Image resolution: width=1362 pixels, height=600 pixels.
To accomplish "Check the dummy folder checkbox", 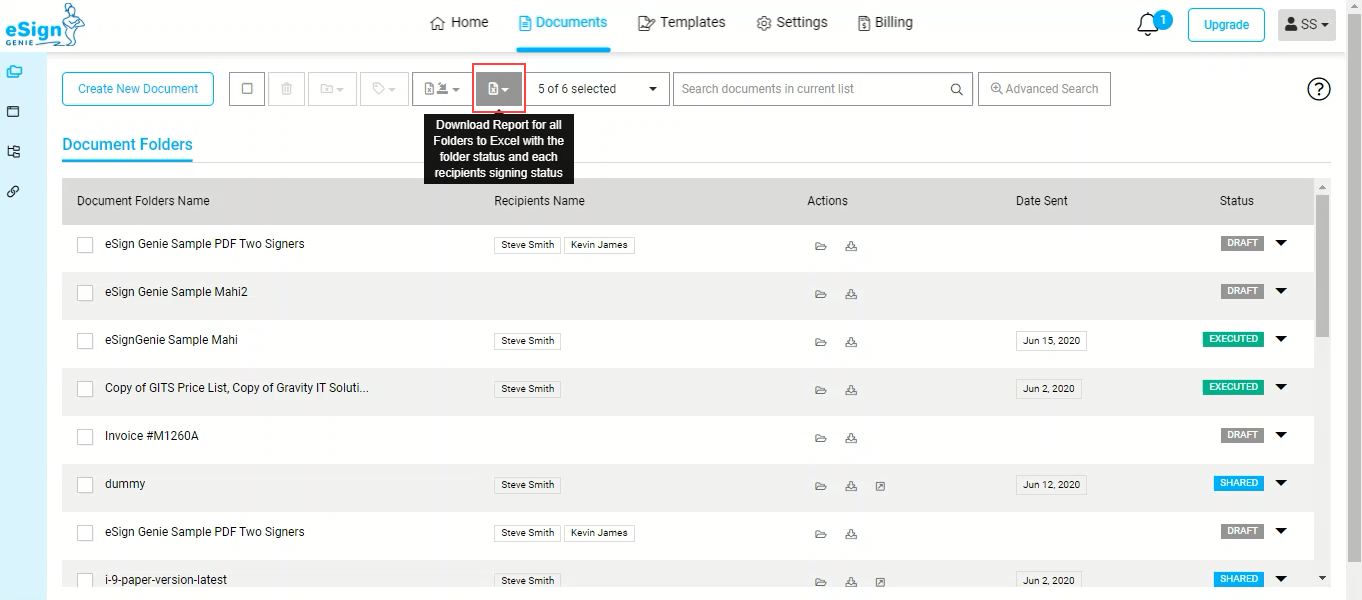I will 85,485.
